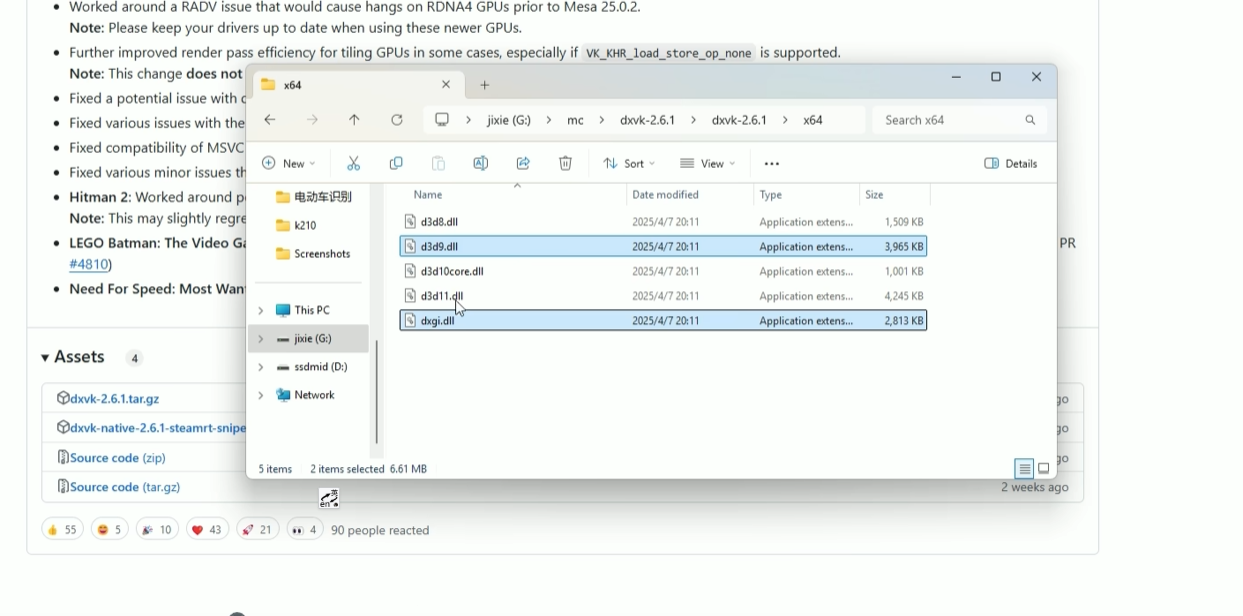Click the dxvk-2.6.1 breadcrumb before x64
The width and height of the screenshot is (1243, 616).
(739, 120)
